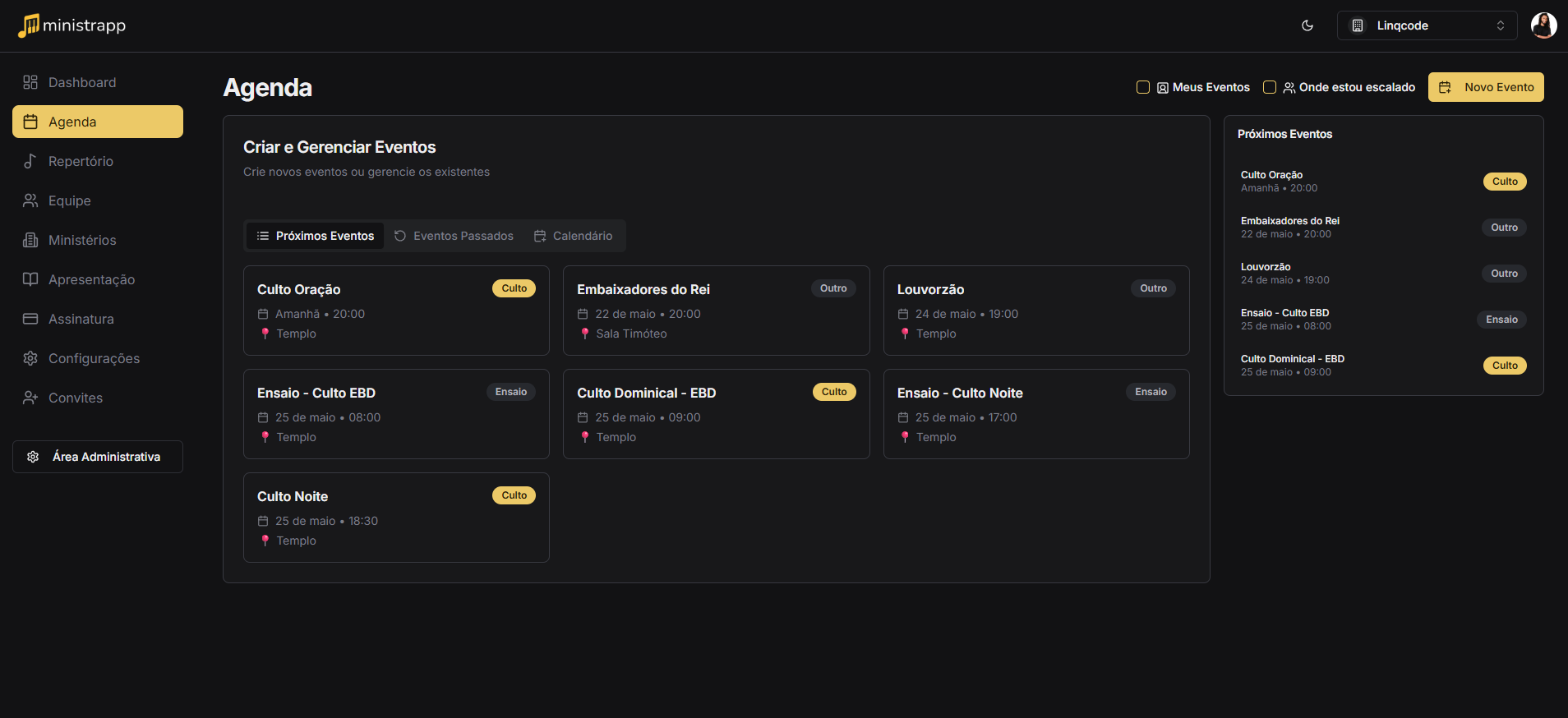Click the Dashboard grid icon
Image resolution: width=1568 pixels, height=718 pixels.
[x=30, y=82]
